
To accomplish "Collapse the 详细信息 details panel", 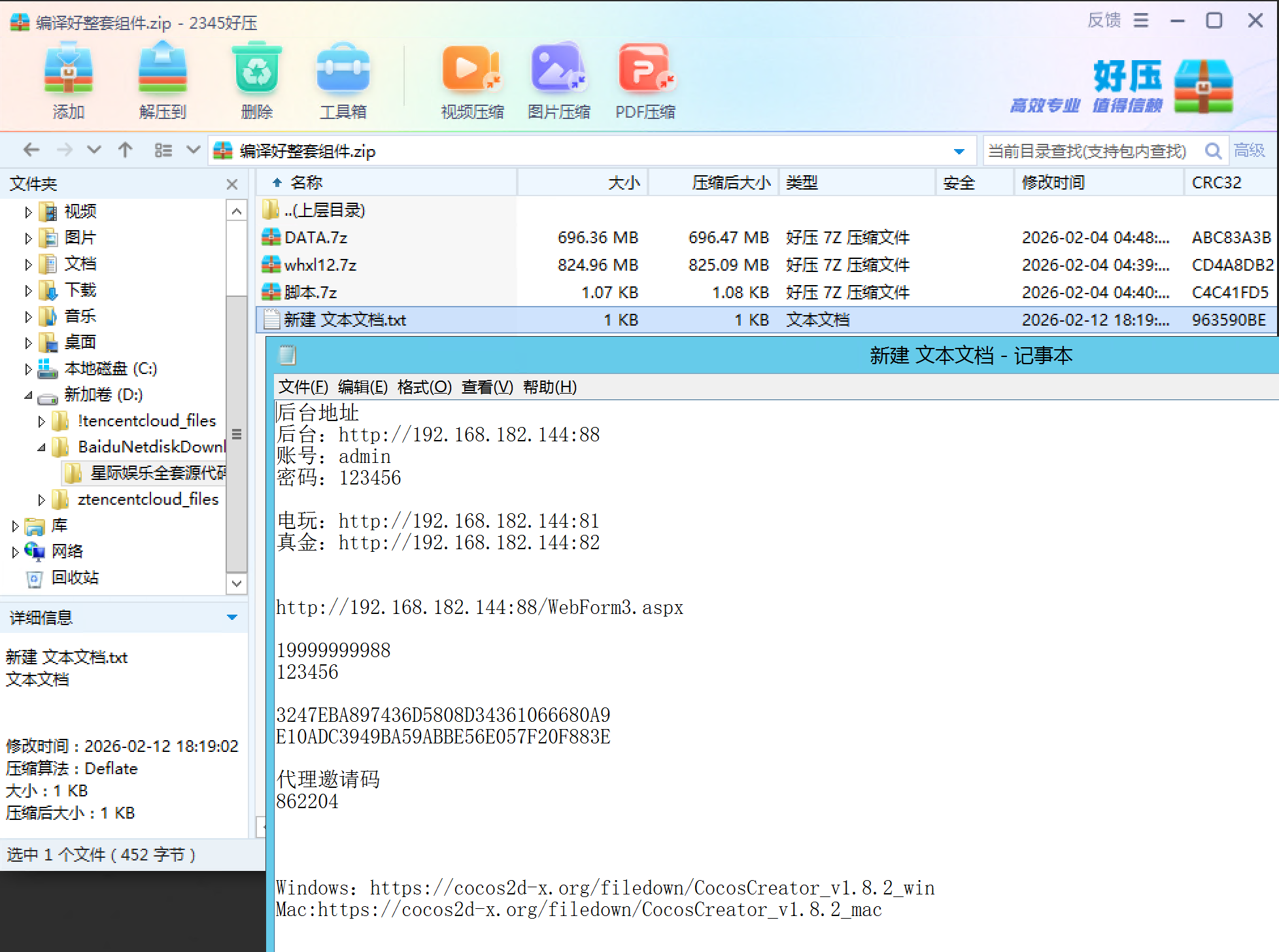I will tap(231, 617).
